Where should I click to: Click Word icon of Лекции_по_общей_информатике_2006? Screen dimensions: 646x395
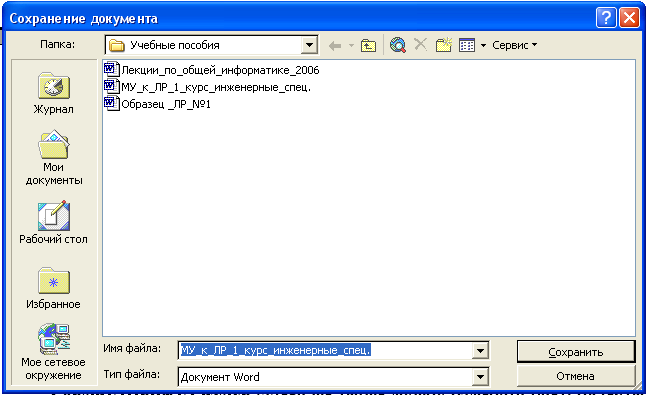point(111,69)
